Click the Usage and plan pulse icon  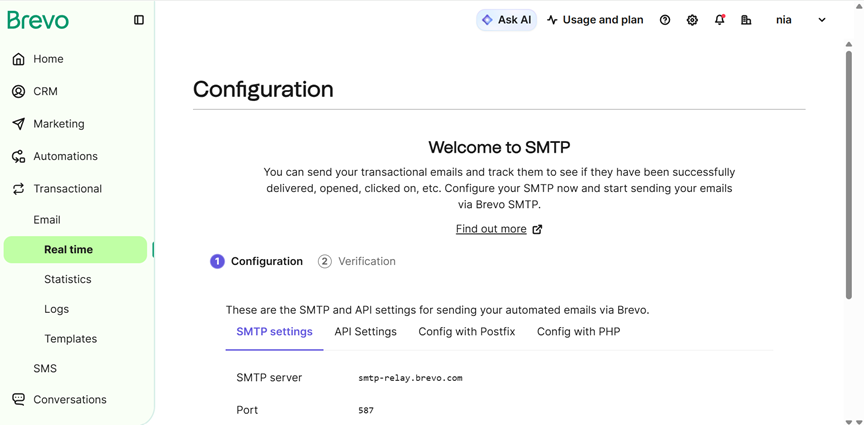point(552,20)
